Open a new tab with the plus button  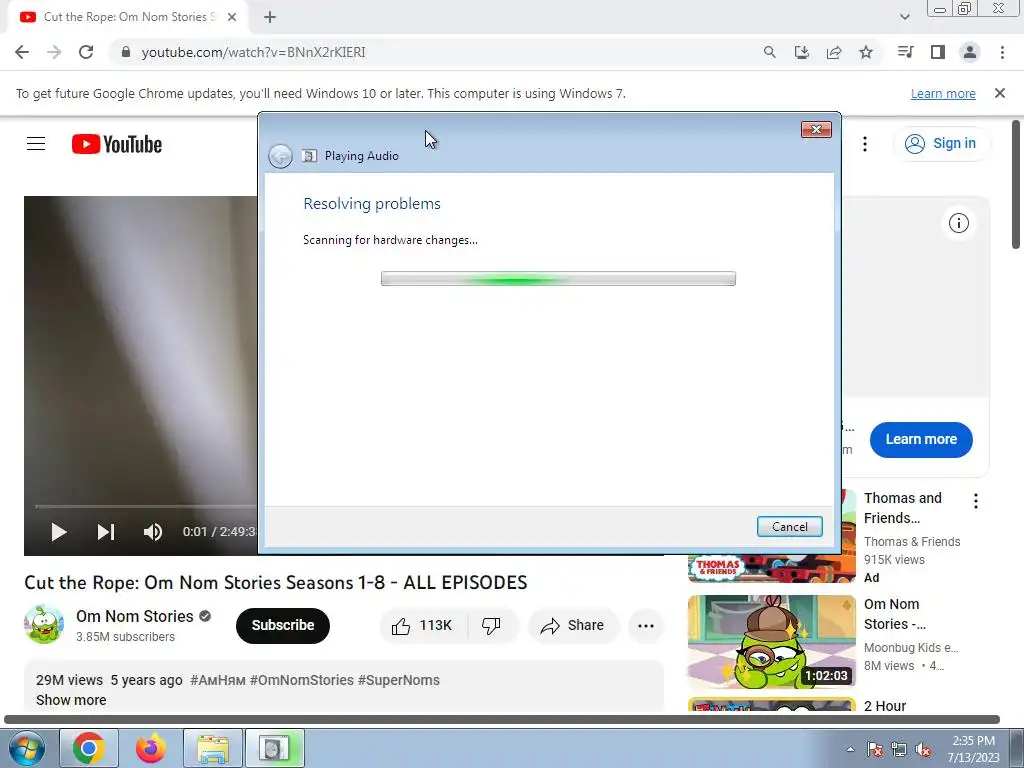pos(270,17)
